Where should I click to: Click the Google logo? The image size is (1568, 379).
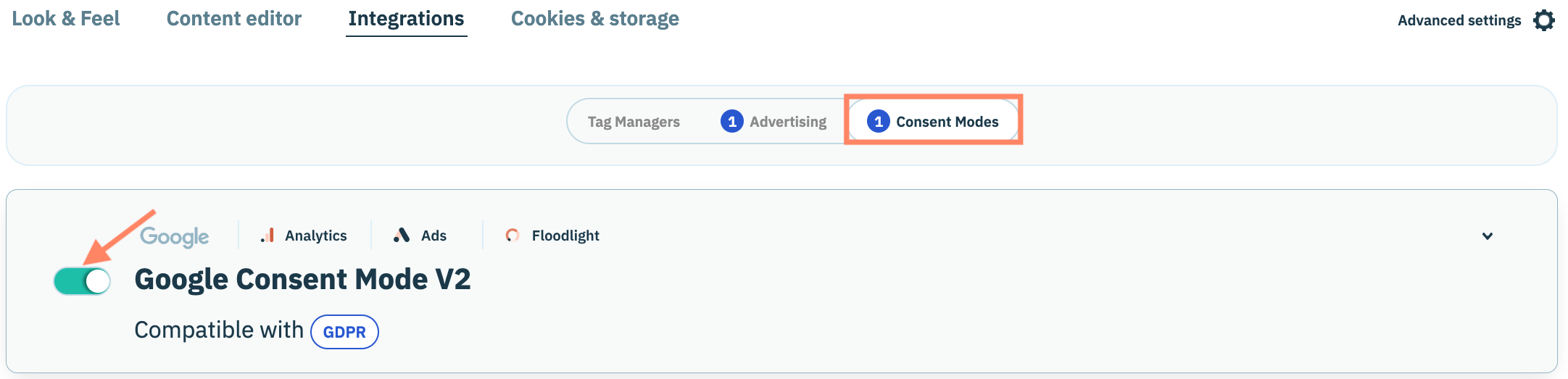[x=174, y=236]
